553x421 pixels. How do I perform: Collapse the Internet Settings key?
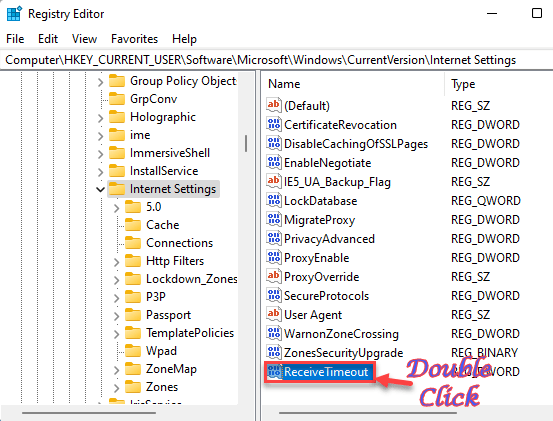101,189
